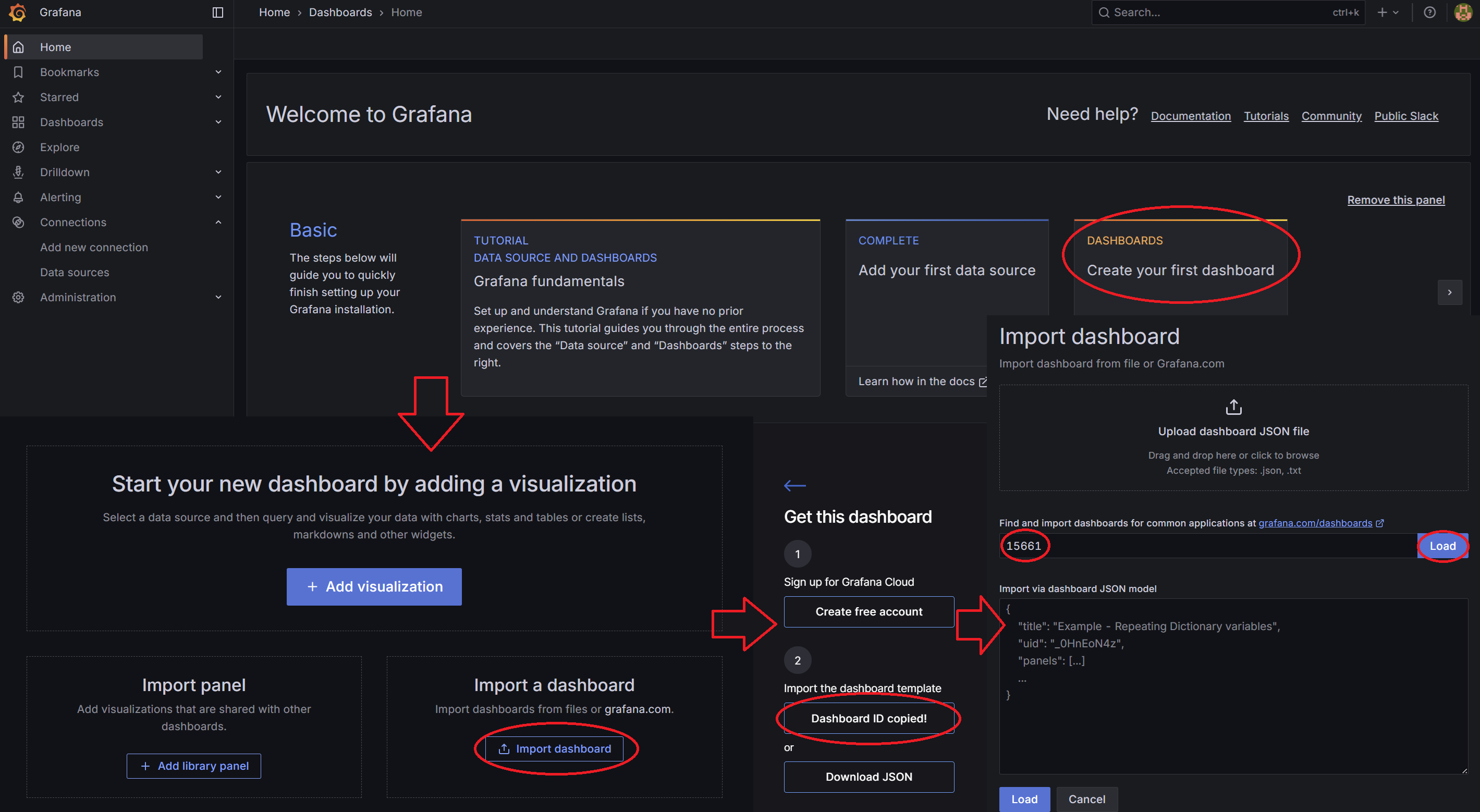Open Data sources menu item
This screenshot has height=812, width=1480.
[75, 272]
